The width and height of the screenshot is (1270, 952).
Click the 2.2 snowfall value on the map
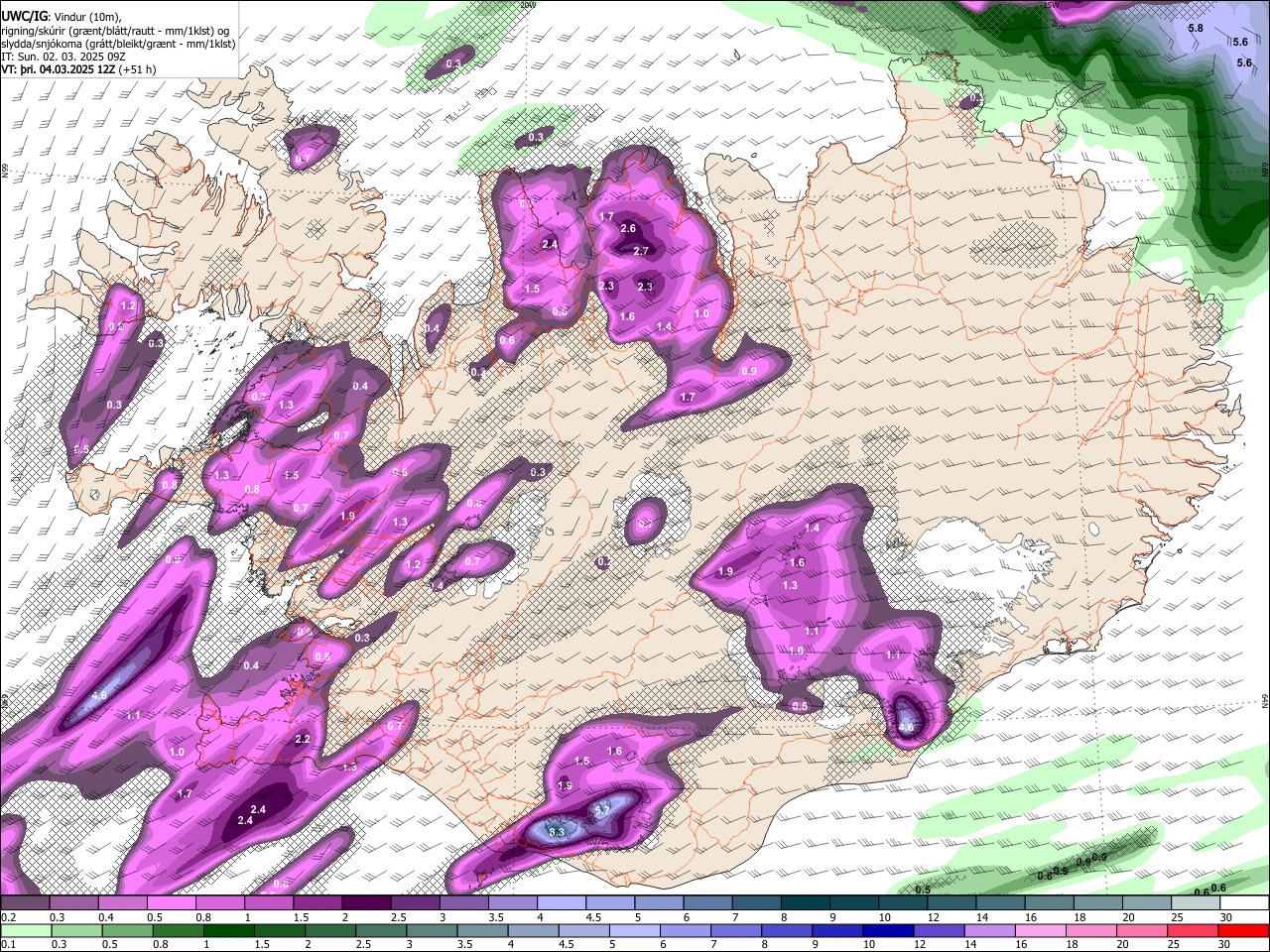[303, 739]
